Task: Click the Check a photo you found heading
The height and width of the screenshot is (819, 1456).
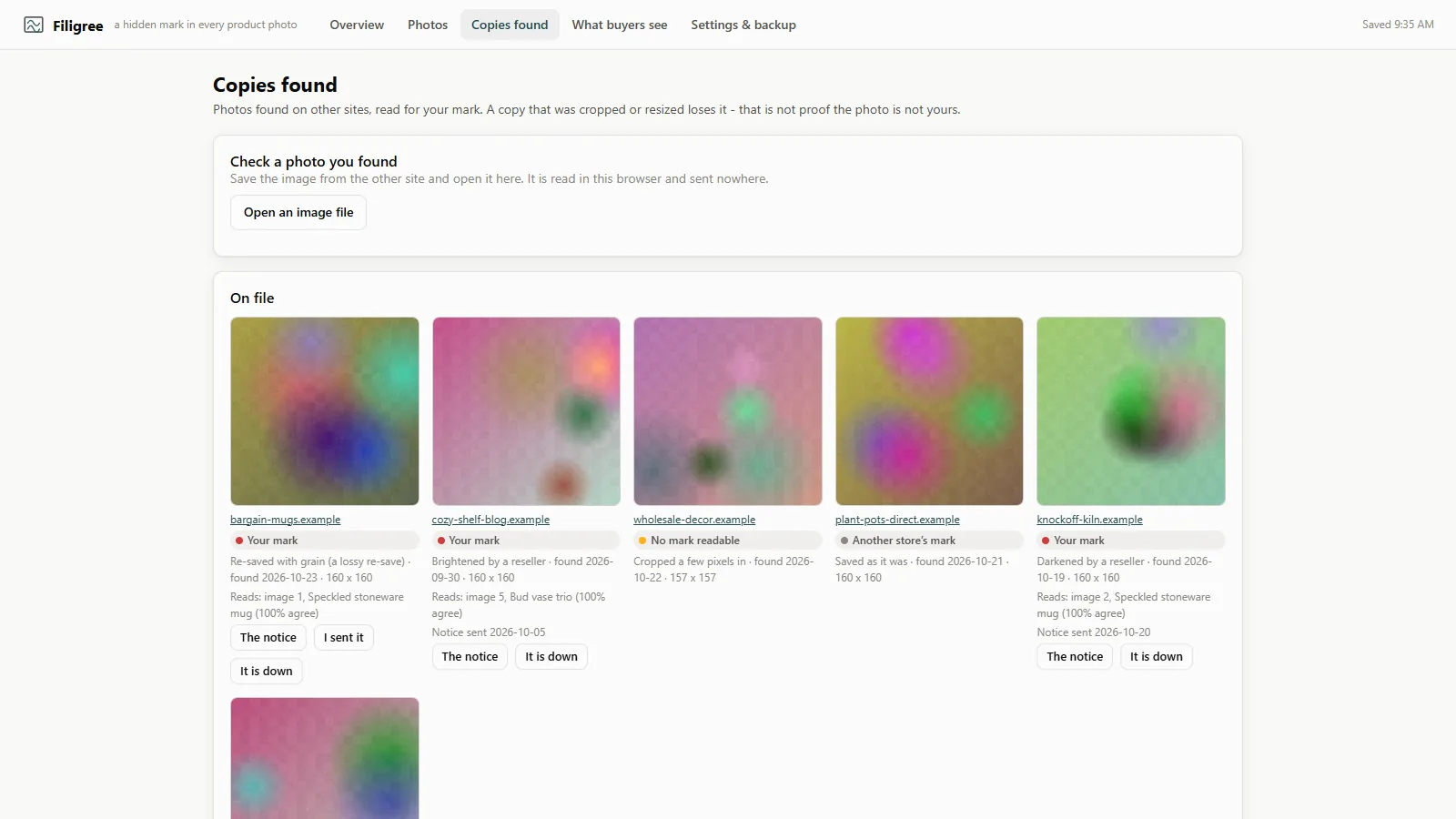Action: [x=314, y=162]
